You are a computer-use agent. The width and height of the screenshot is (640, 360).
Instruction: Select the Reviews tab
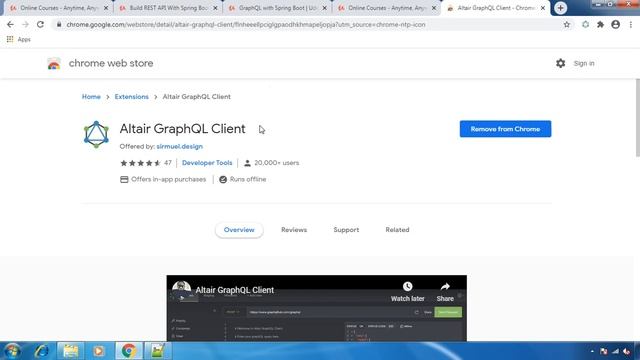294,230
